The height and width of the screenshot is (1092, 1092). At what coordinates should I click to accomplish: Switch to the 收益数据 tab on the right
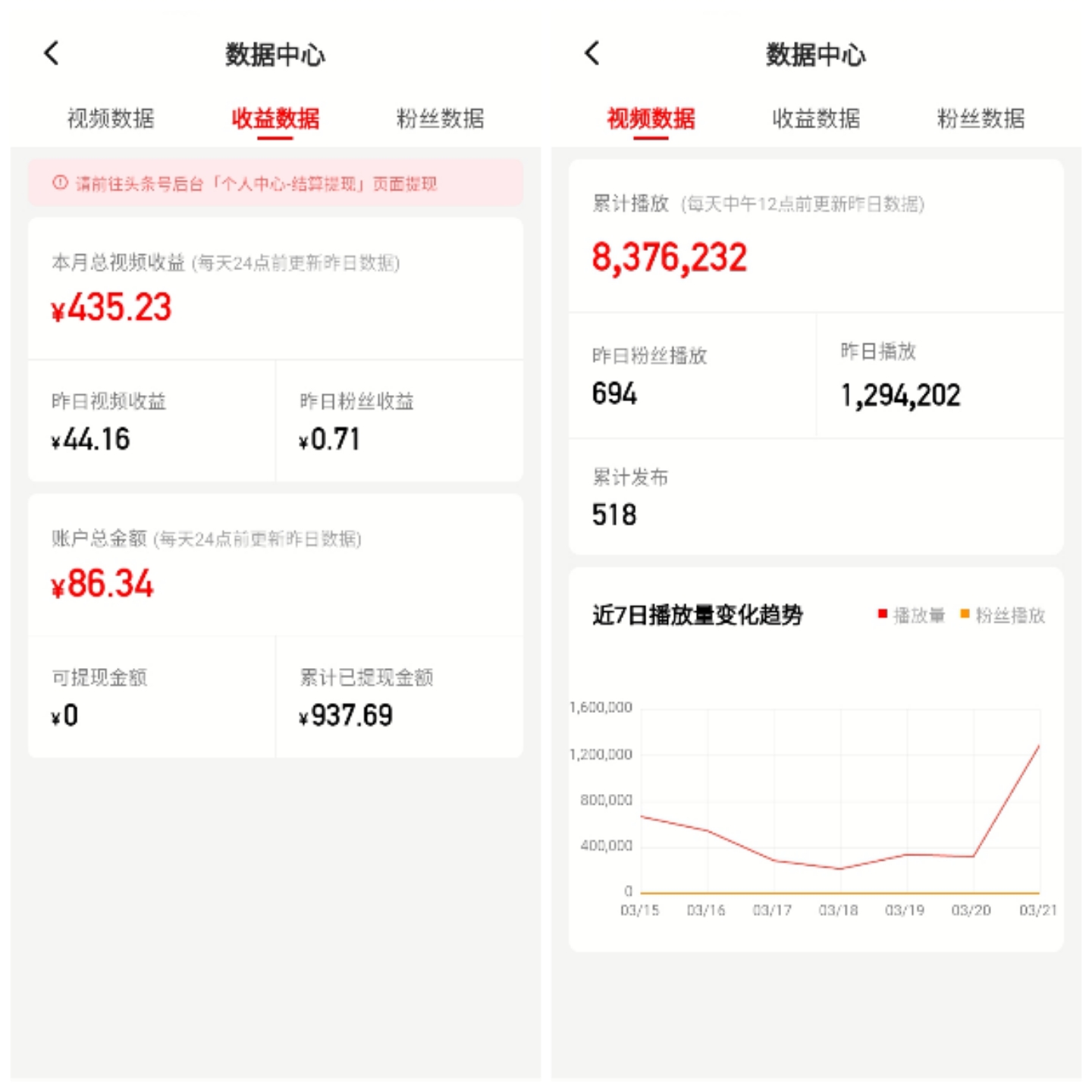tap(817, 118)
